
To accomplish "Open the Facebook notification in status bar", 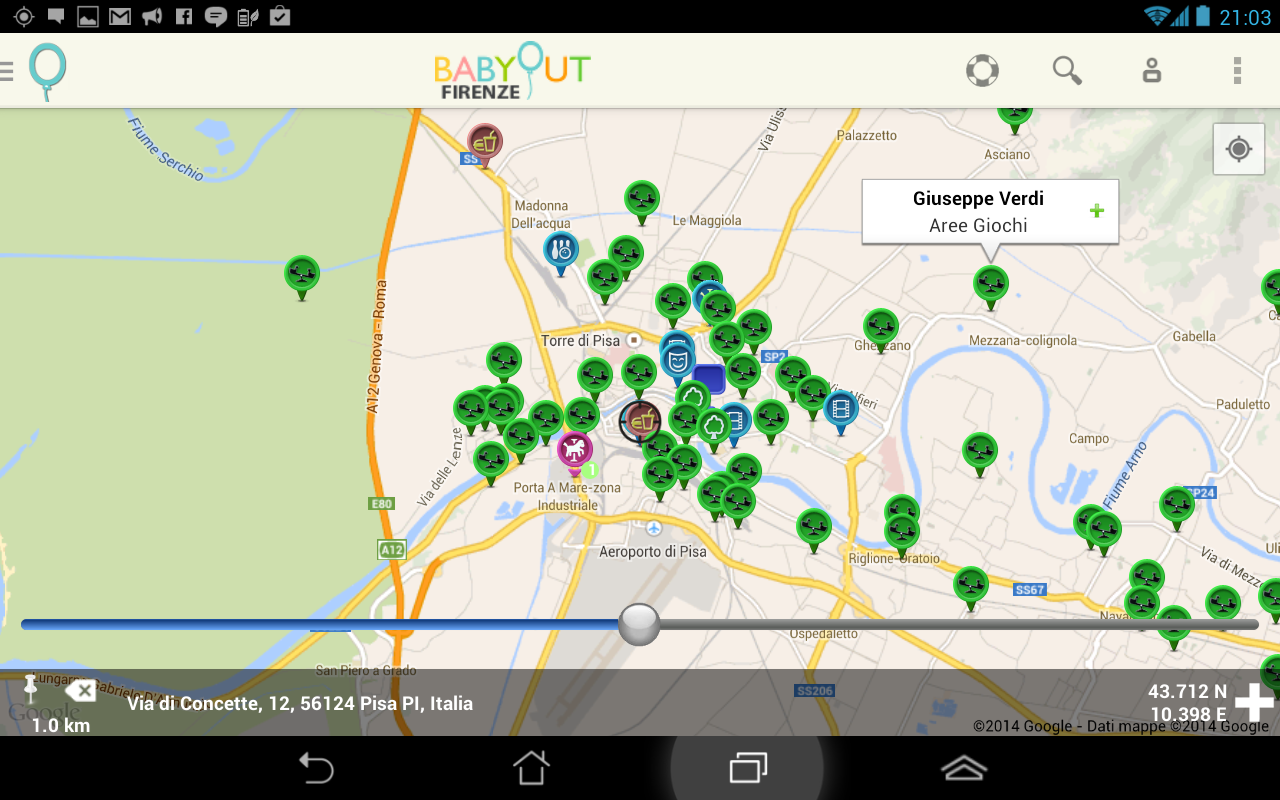I will [x=183, y=16].
